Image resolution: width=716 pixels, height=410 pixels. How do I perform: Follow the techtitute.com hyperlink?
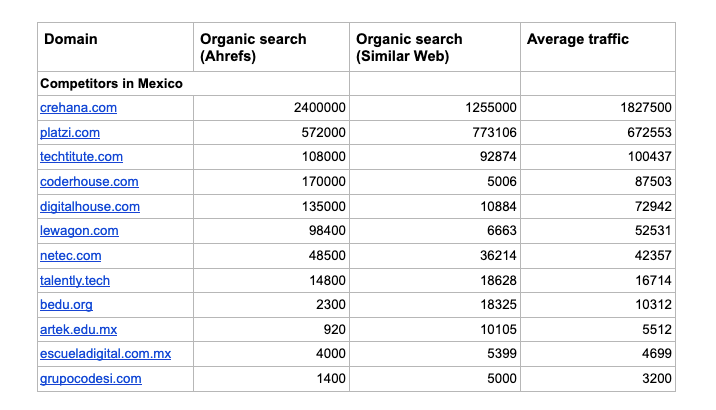[81, 157]
